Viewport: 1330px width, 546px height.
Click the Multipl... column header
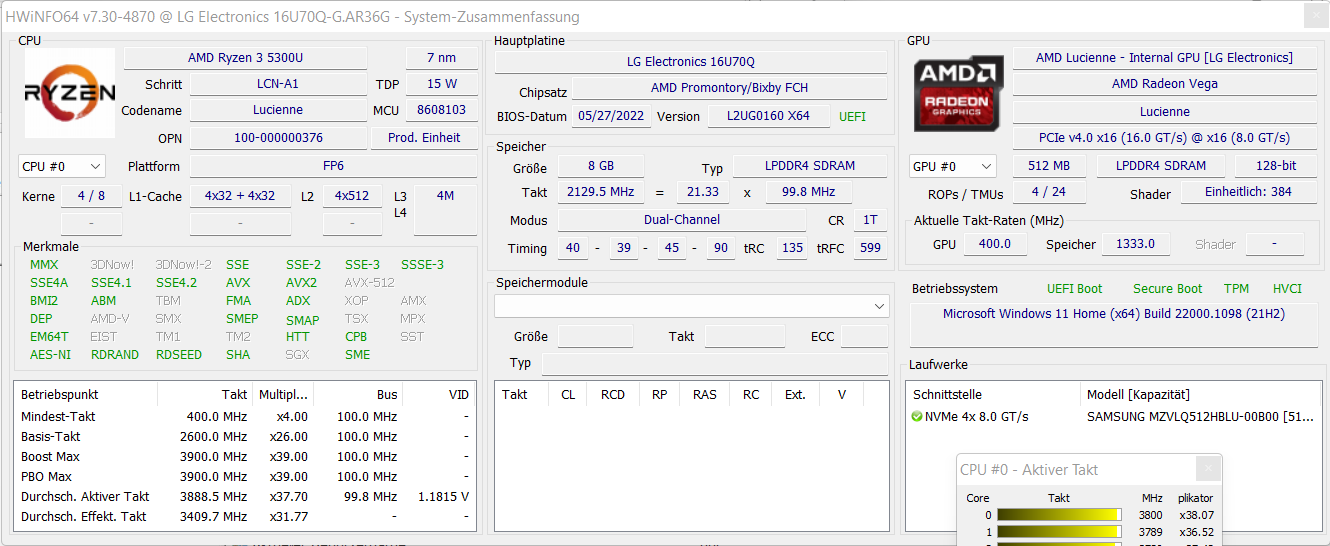(282, 394)
